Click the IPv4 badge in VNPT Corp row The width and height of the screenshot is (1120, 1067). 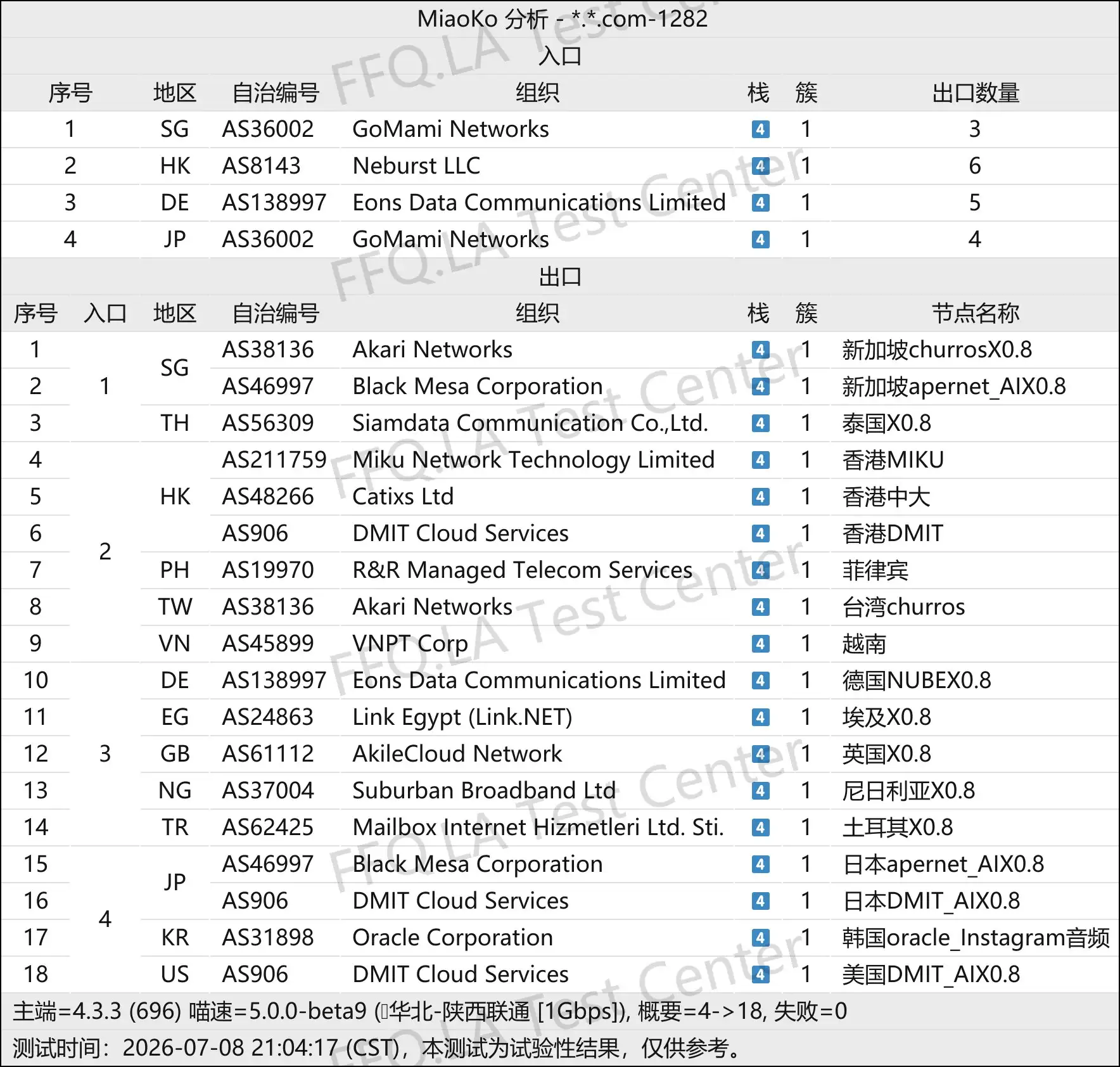click(760, 644)
